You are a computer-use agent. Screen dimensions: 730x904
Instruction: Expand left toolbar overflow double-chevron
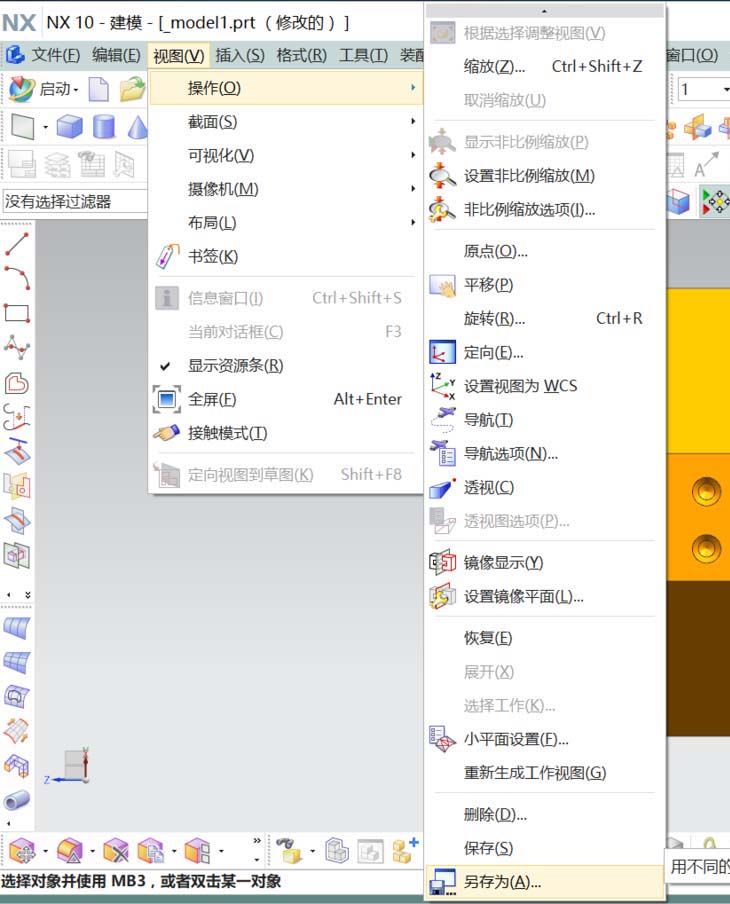(x=27, y=594)
